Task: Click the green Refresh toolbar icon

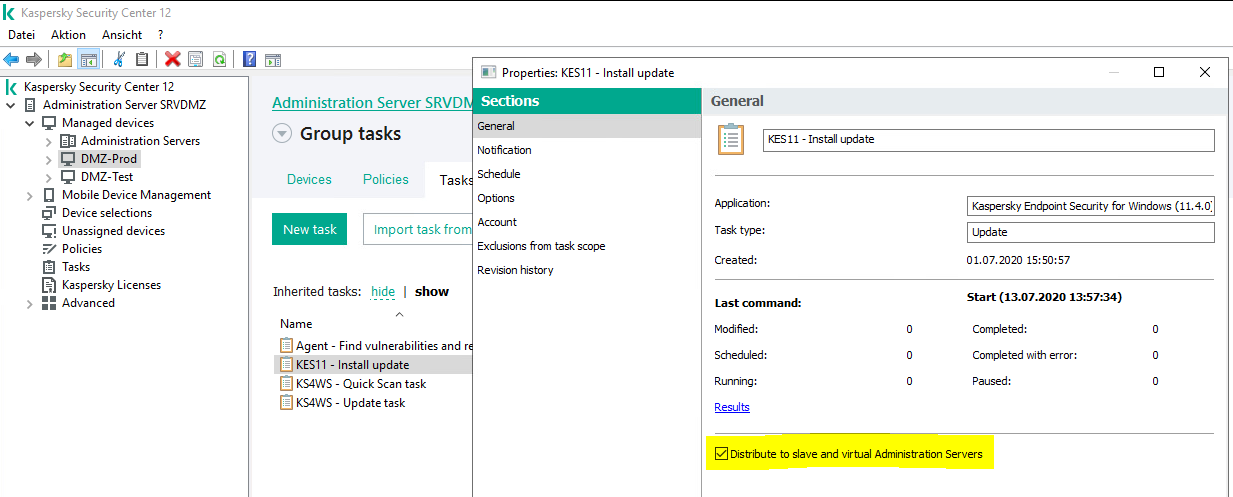Action: pos(218,60)
